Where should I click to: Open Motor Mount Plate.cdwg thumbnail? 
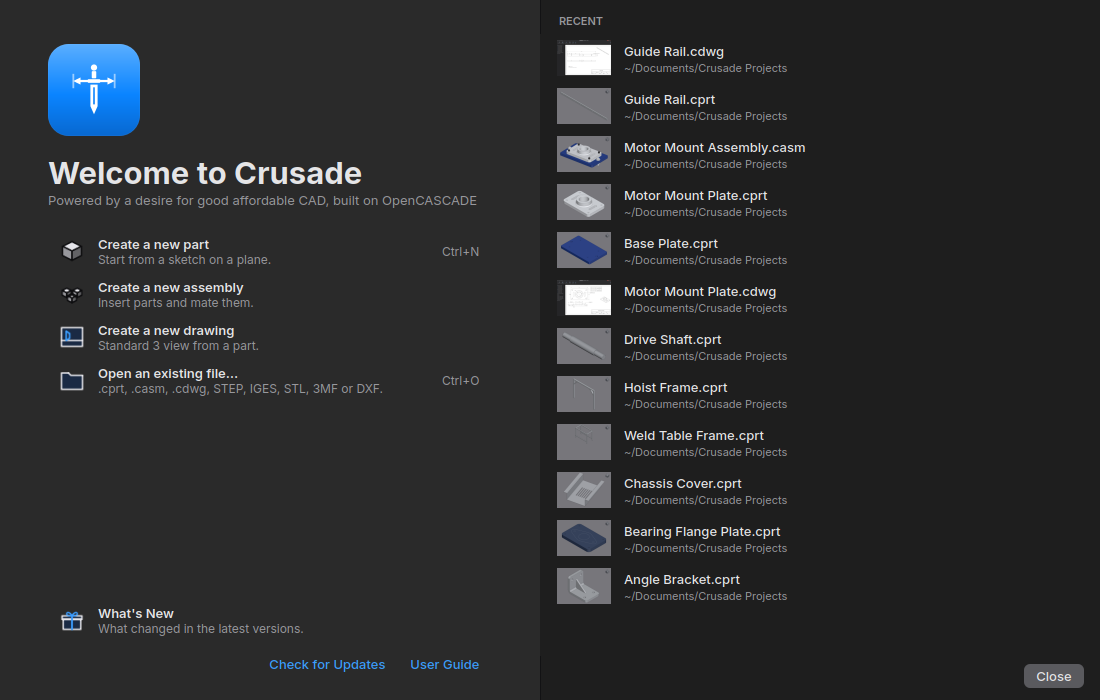pos(584,298)
